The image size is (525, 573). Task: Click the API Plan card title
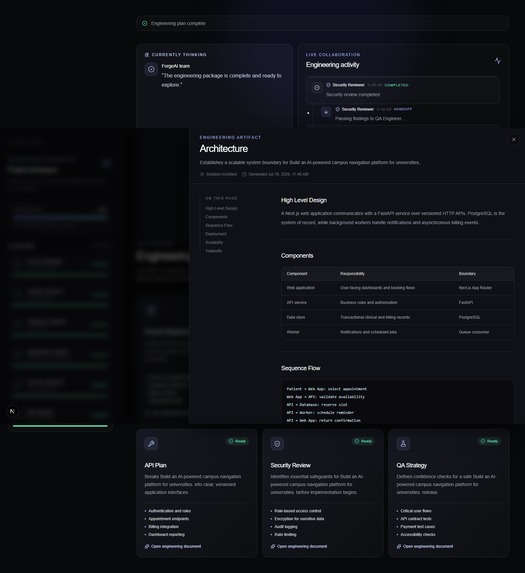pyautogui.click(x=155, y=465)
